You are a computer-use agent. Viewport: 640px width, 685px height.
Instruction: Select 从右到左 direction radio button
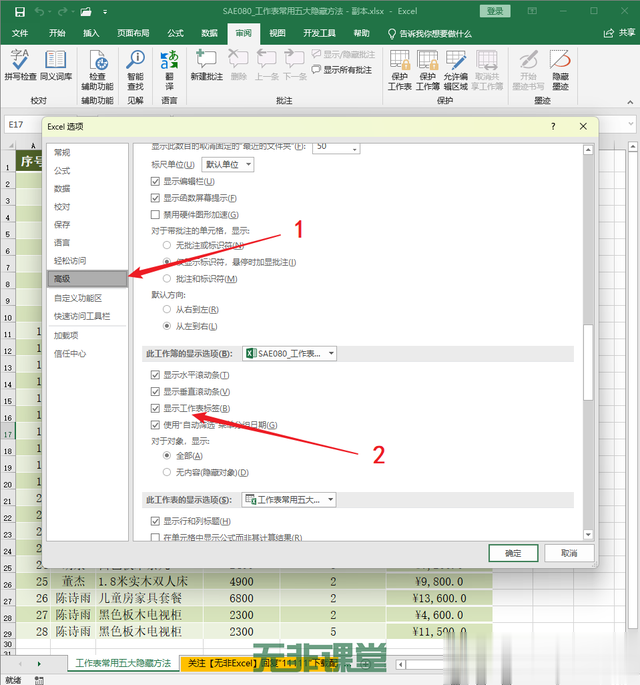click(167, 309)
